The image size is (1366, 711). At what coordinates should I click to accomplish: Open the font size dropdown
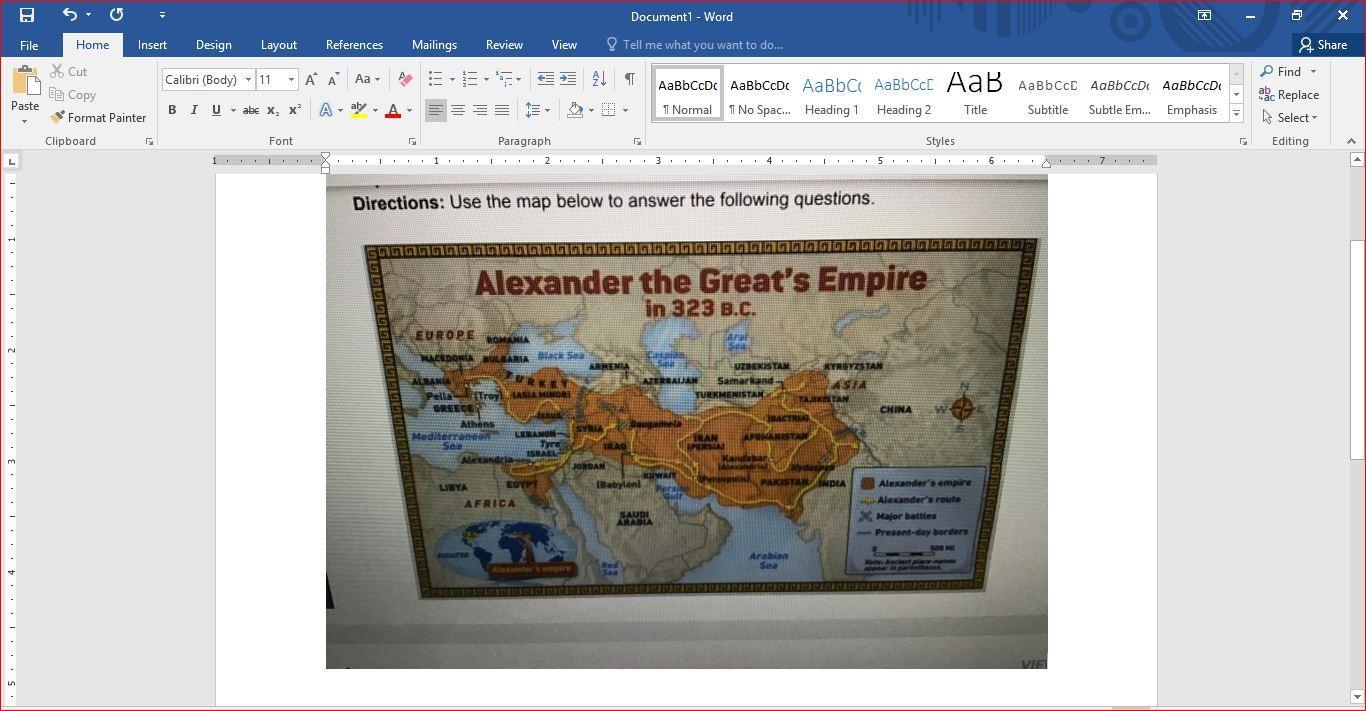[291, 80]
